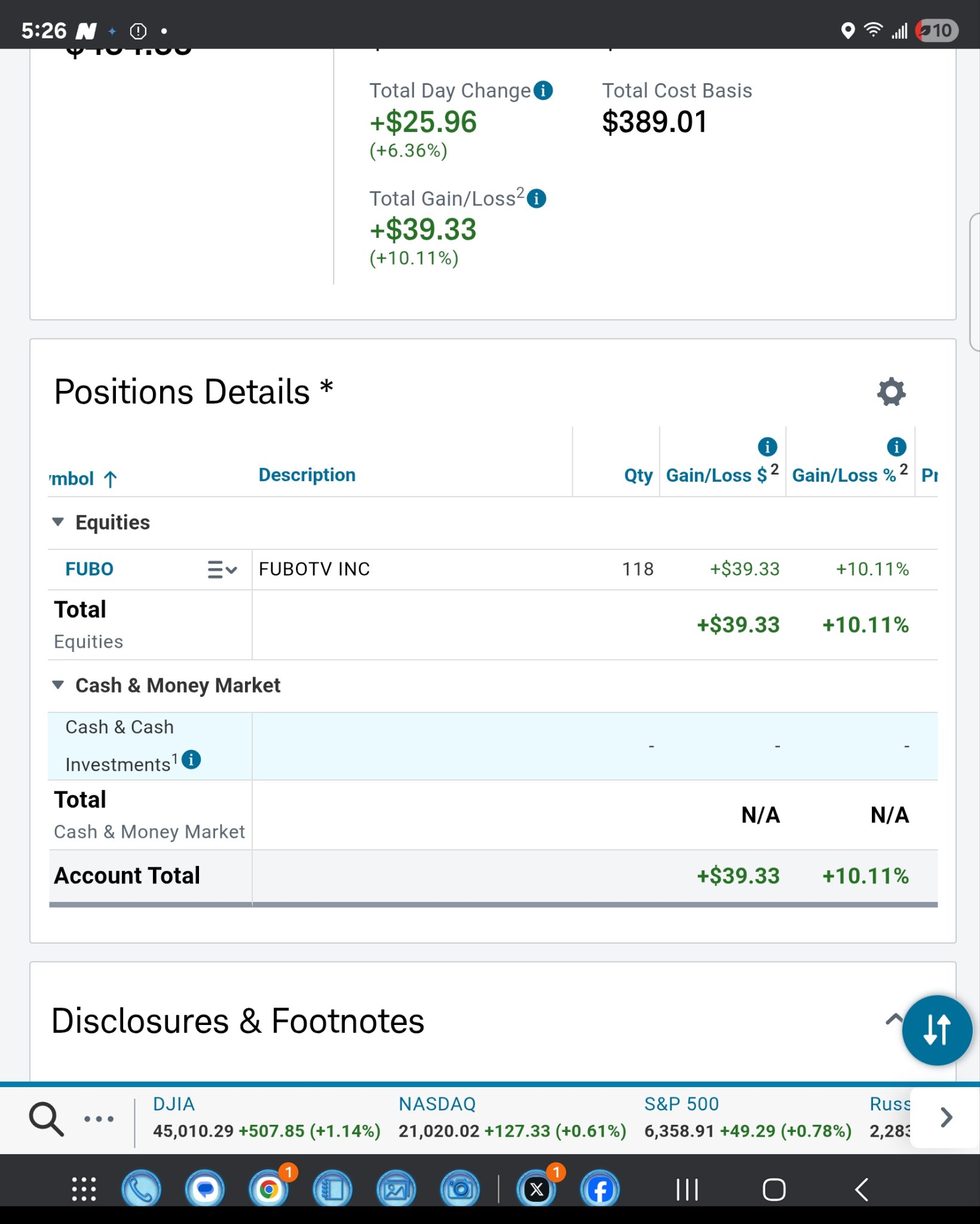This screenshot has height=1224, width=980.
Task: Launch Notes app from taskbar
Action: click(x=333, y=1189)
